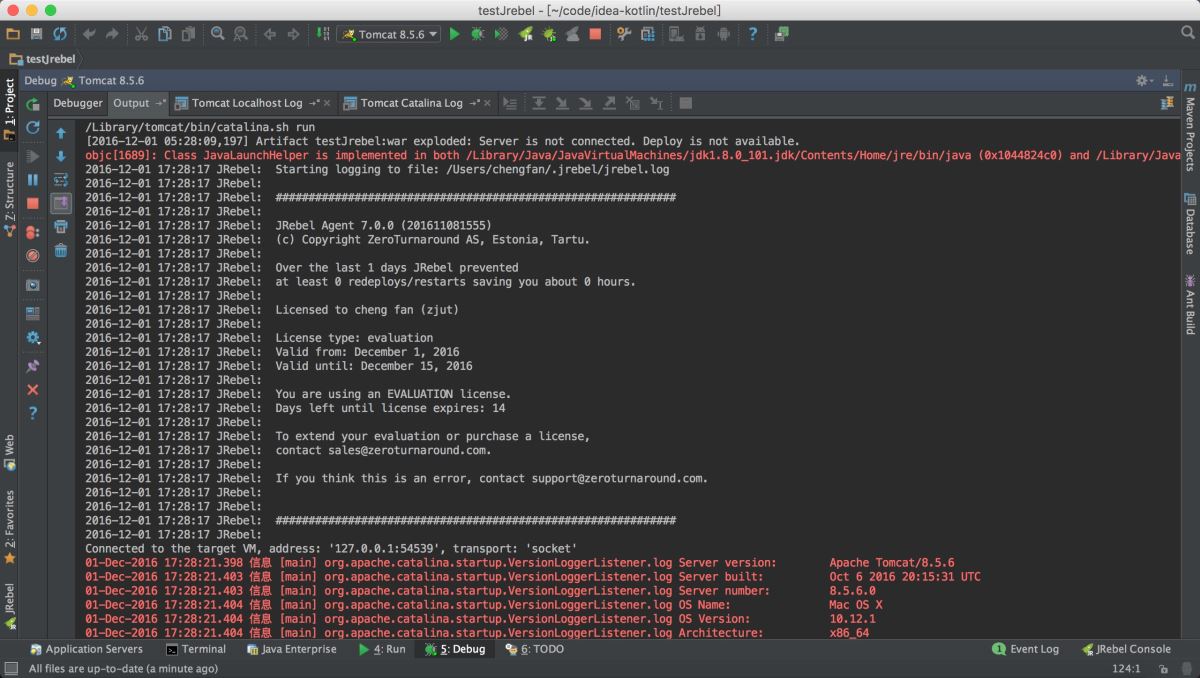1200x678 pixels.
Task: Open the Tomcat 8.5.6 run configuration dropdown
Action: [389, 34]
